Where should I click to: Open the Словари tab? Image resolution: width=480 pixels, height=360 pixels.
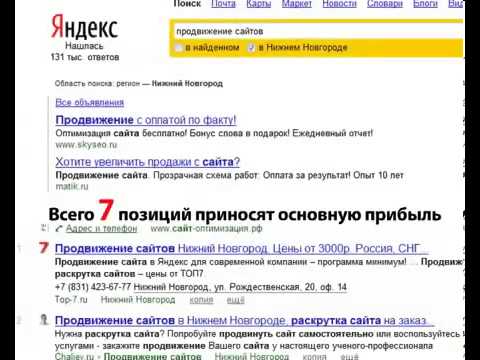(x=385, y=4)
